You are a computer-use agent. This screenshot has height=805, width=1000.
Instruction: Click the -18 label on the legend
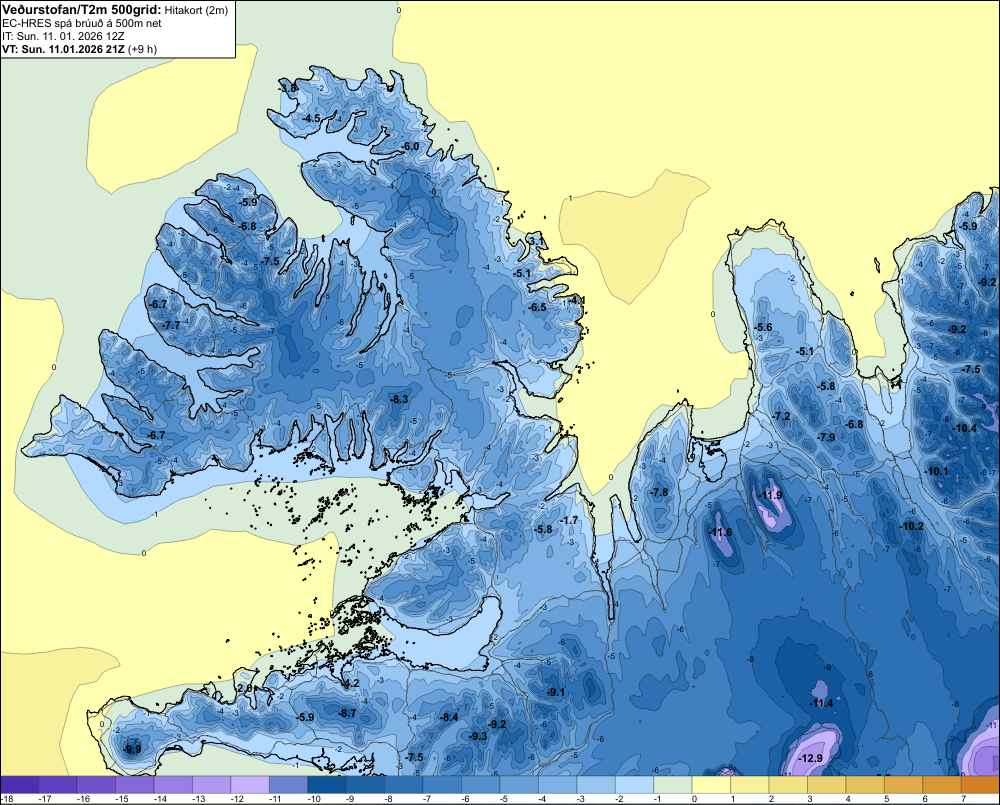click(7, 799)
